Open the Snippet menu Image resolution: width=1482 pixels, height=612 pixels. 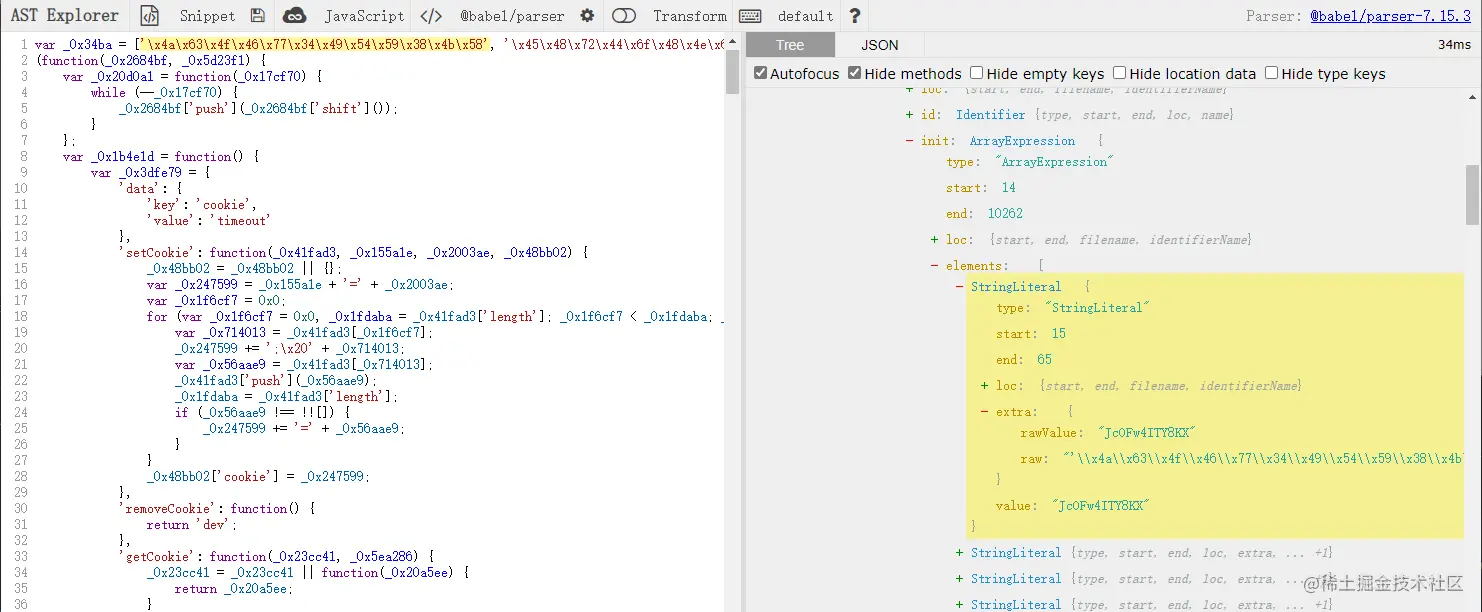[x=207, y=16]
